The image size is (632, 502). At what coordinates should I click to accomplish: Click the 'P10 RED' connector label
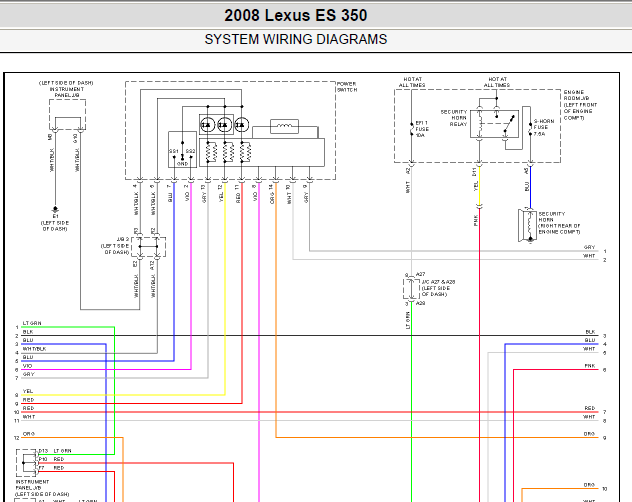pos(52,459)
